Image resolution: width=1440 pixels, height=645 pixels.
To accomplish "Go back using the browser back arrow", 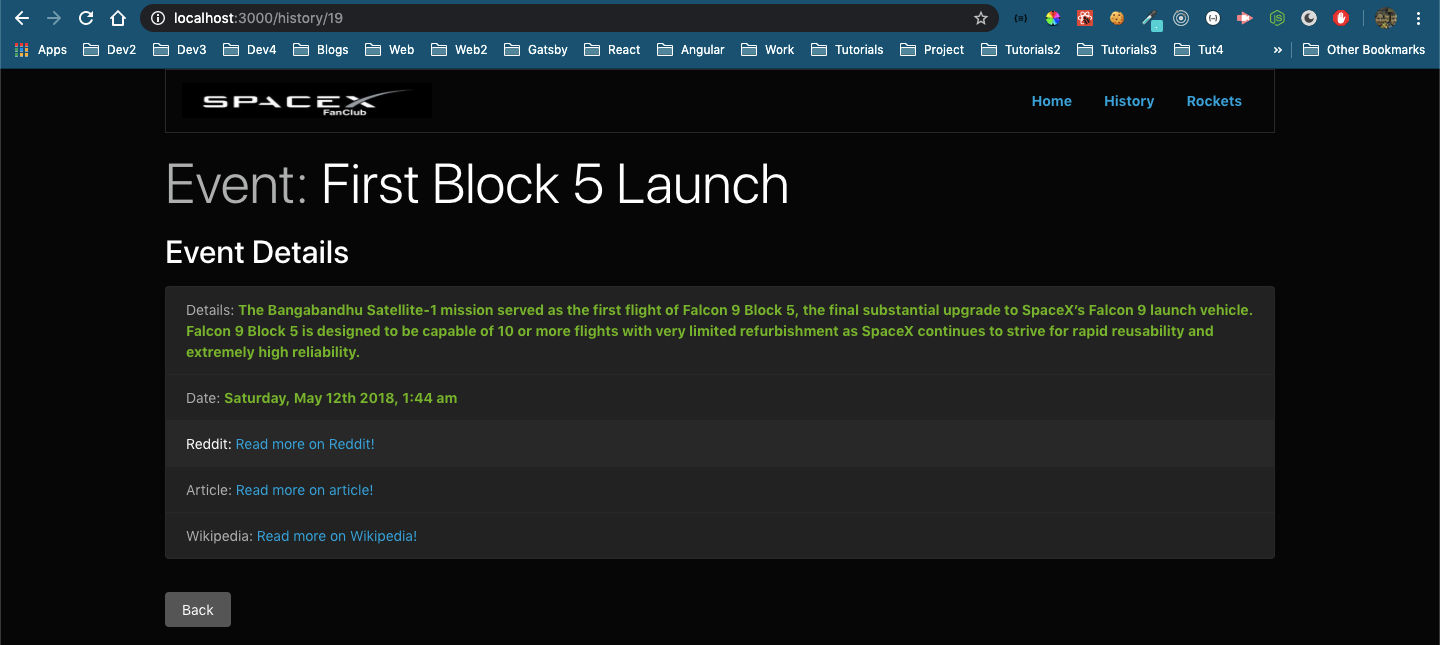I will (22, 18).
